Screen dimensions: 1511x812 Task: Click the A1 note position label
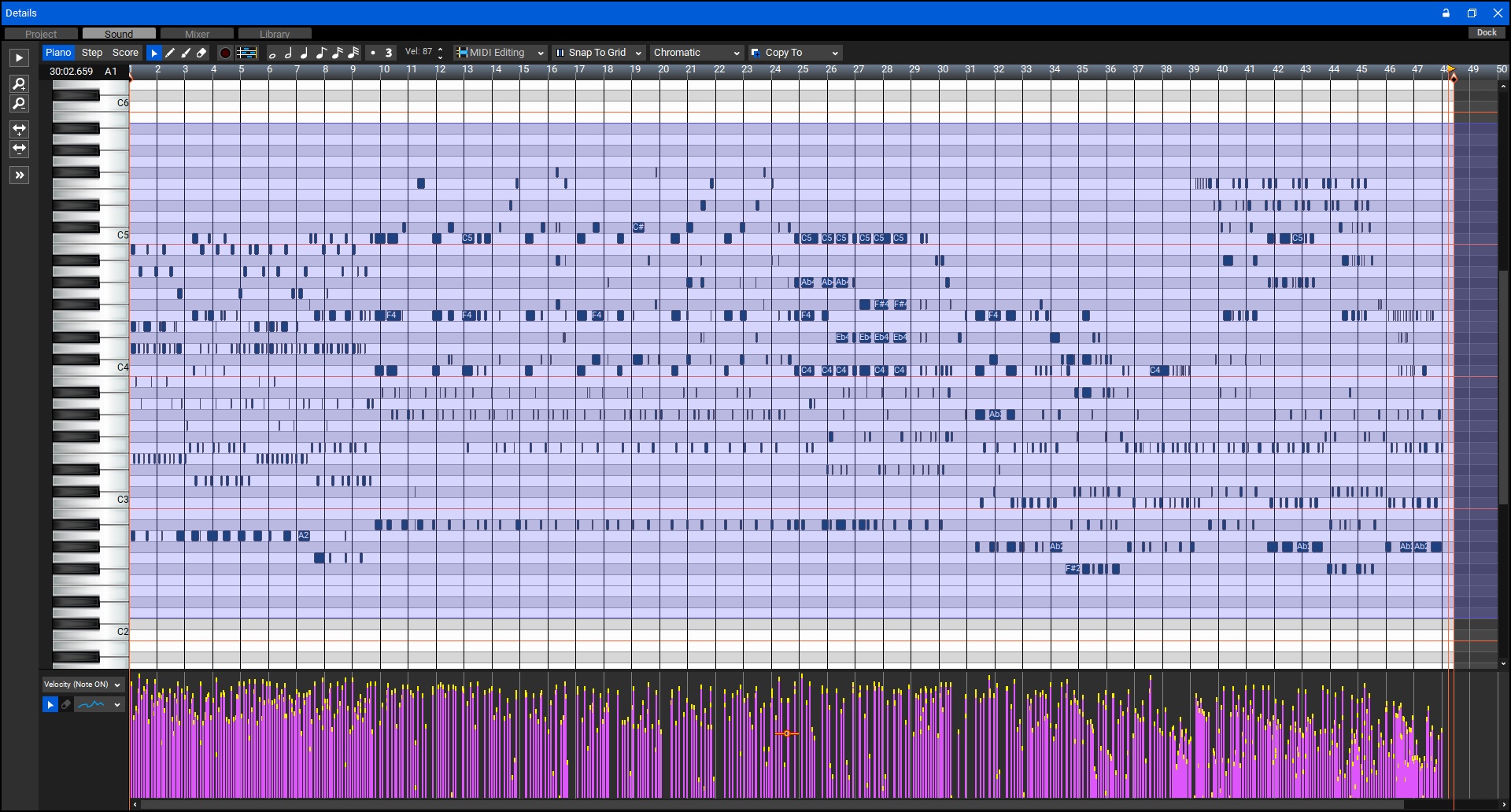tap(111, 71)
